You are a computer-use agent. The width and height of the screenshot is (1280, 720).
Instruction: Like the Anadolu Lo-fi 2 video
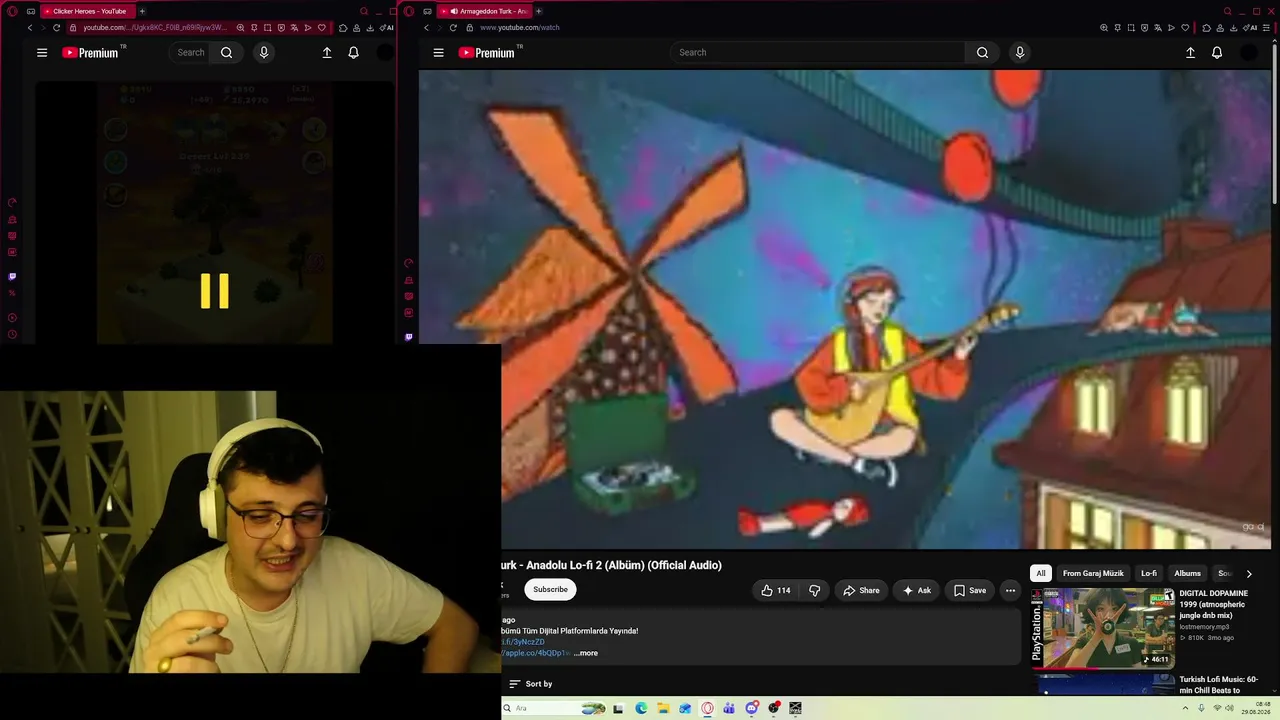[x=775, y=591]
